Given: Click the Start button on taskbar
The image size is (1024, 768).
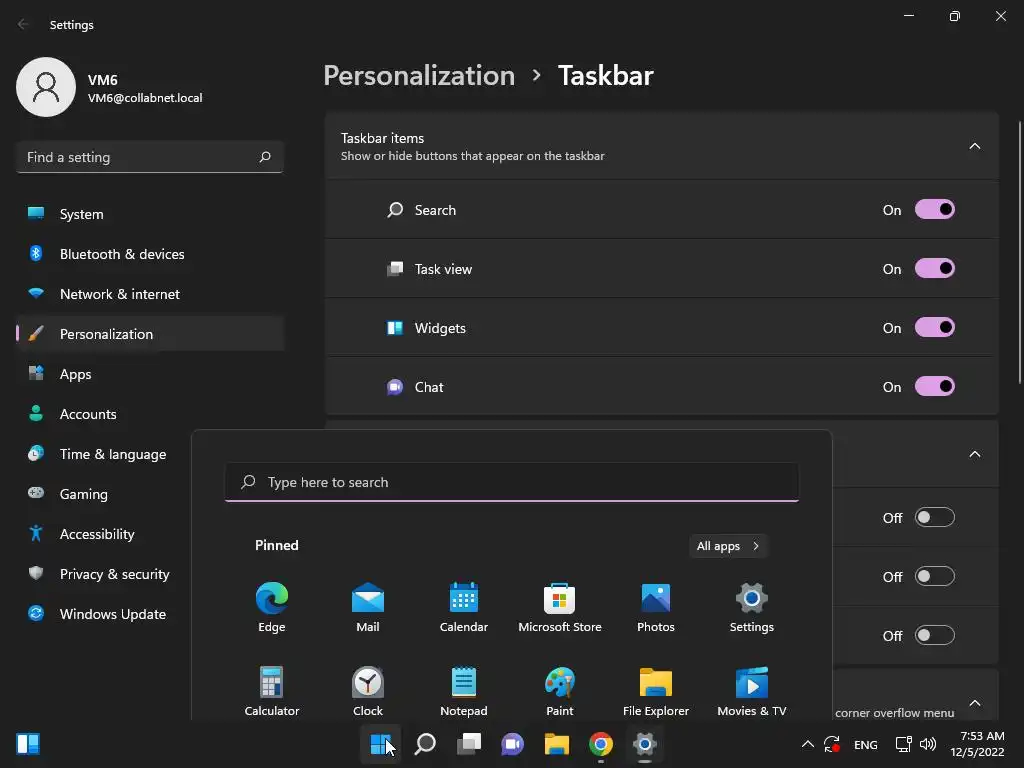Looking at the screenshot, I should (381, 744).
